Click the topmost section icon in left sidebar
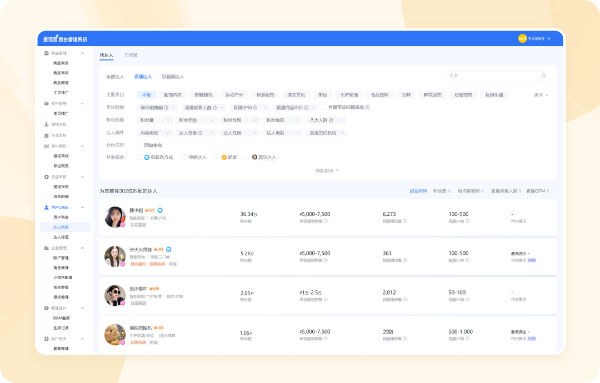This screenshot has height=383, width=600. (x=46, y=53)
